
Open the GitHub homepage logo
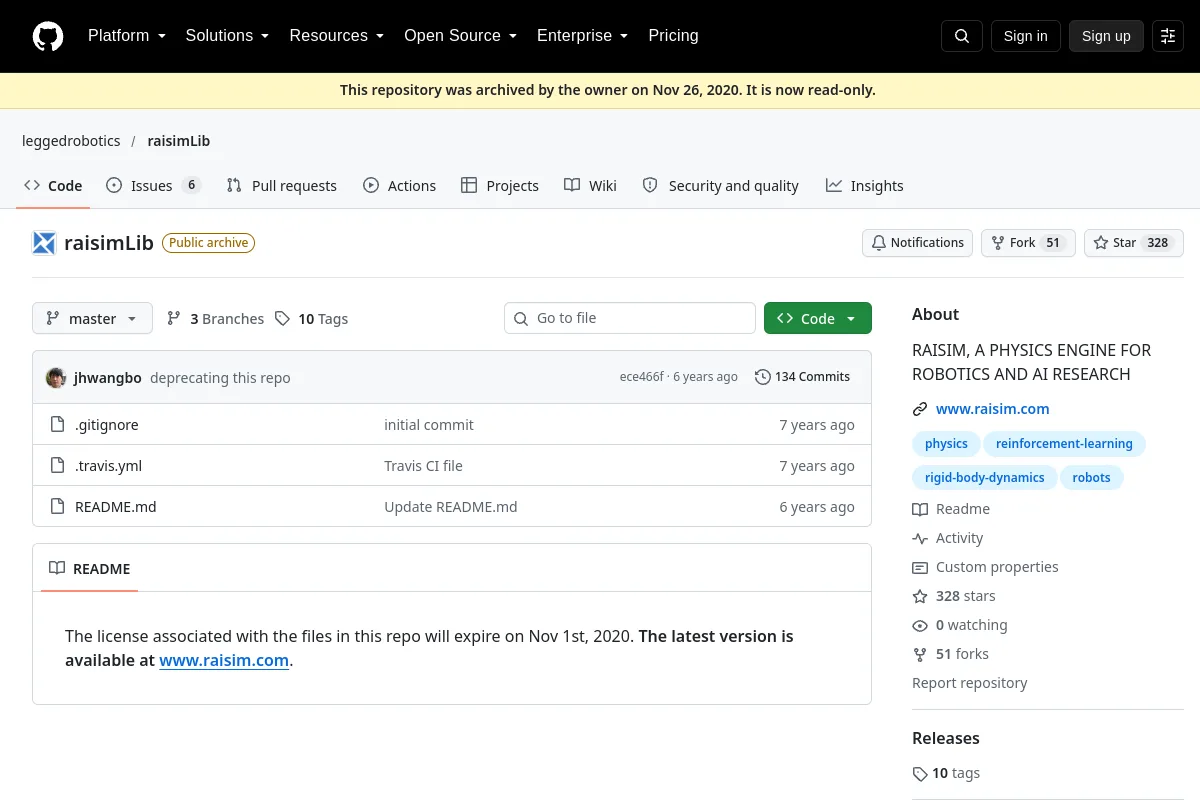tap(48, 36)
